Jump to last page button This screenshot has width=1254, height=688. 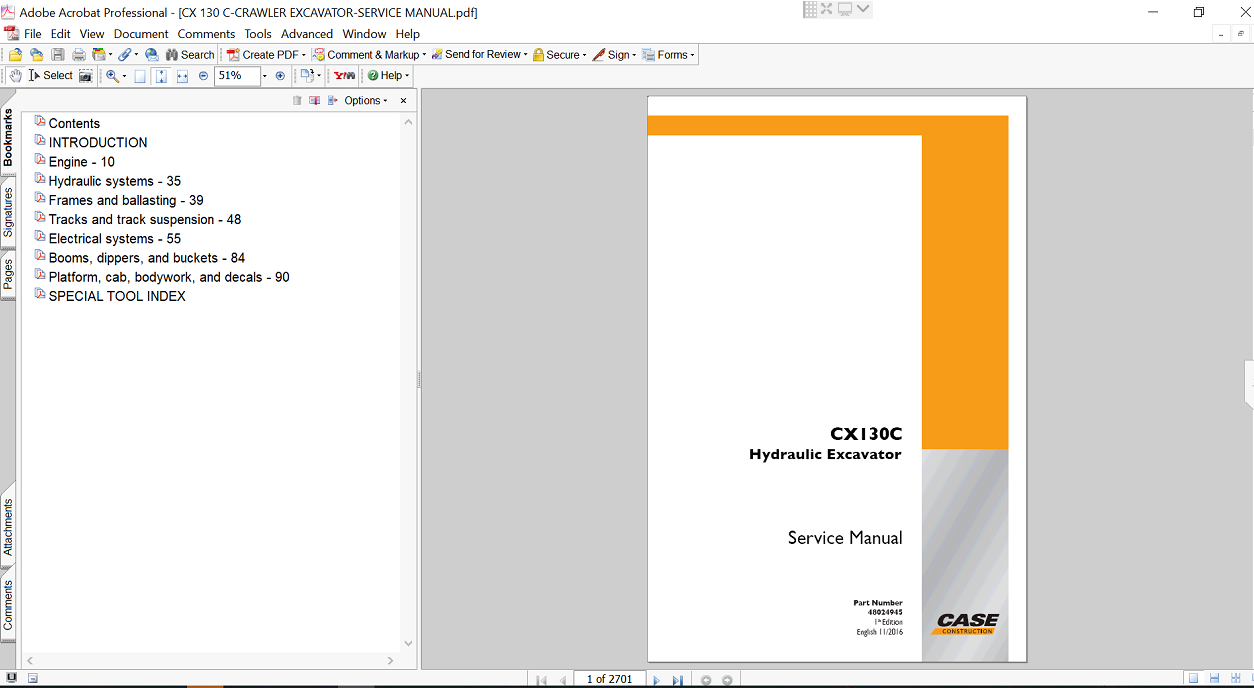[677, 680]
